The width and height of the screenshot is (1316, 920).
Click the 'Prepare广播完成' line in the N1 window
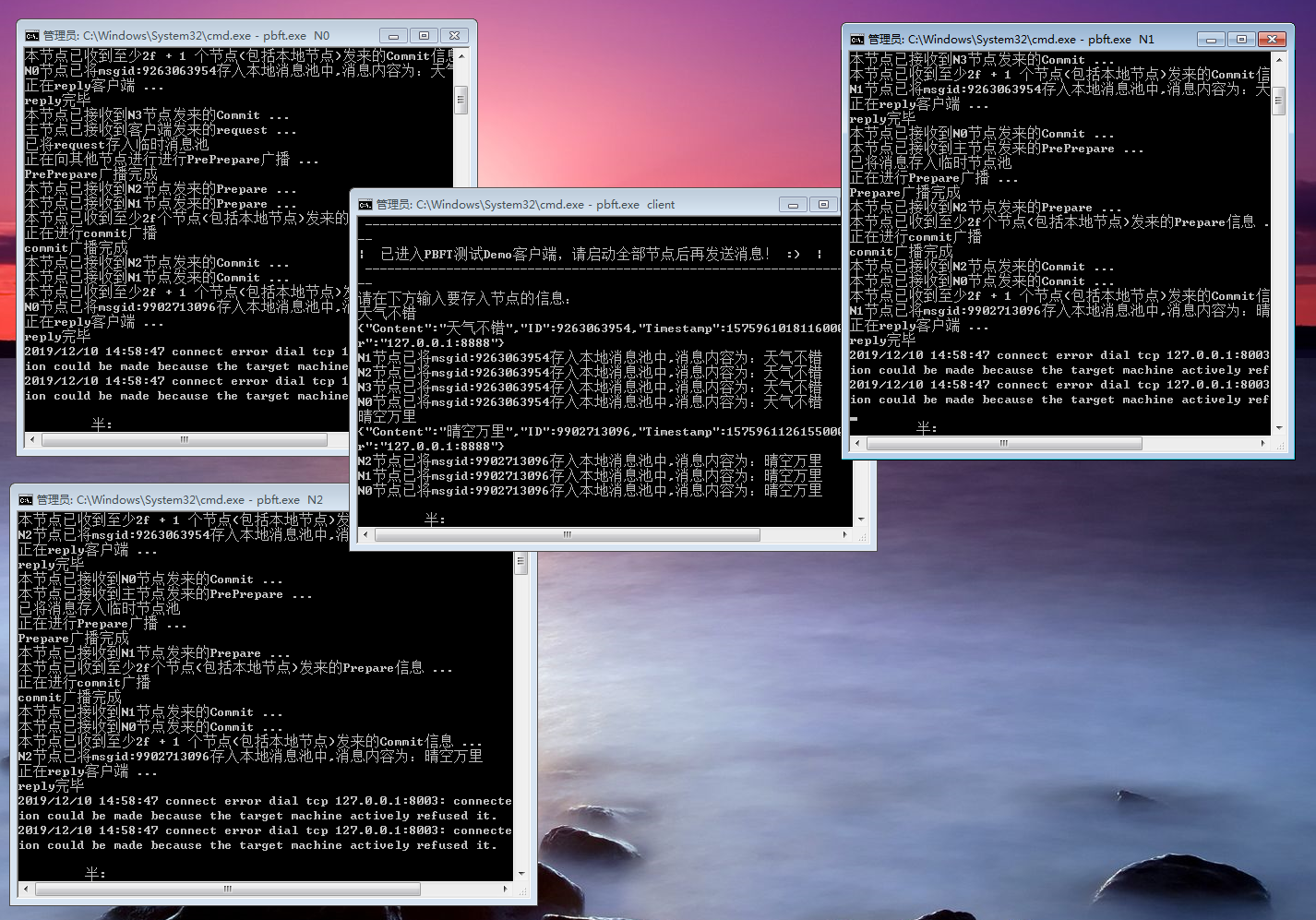904,193
